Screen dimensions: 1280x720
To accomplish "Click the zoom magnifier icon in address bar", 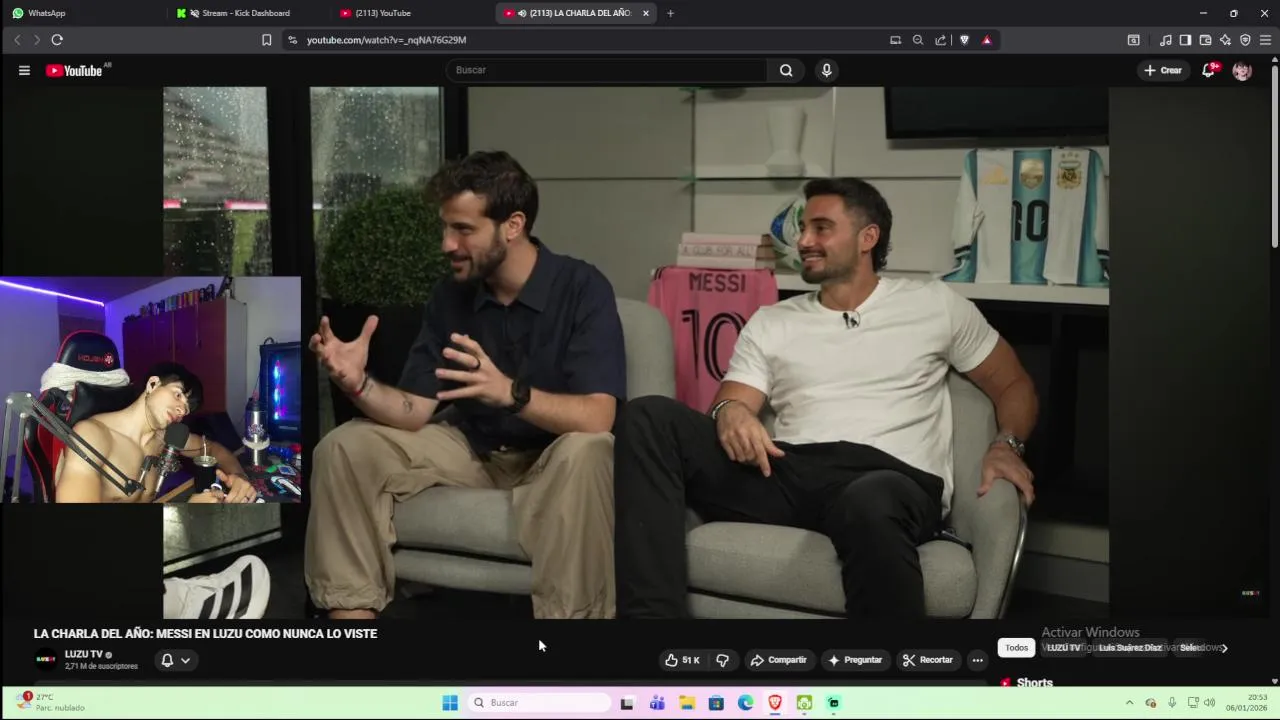I will 918,40.
